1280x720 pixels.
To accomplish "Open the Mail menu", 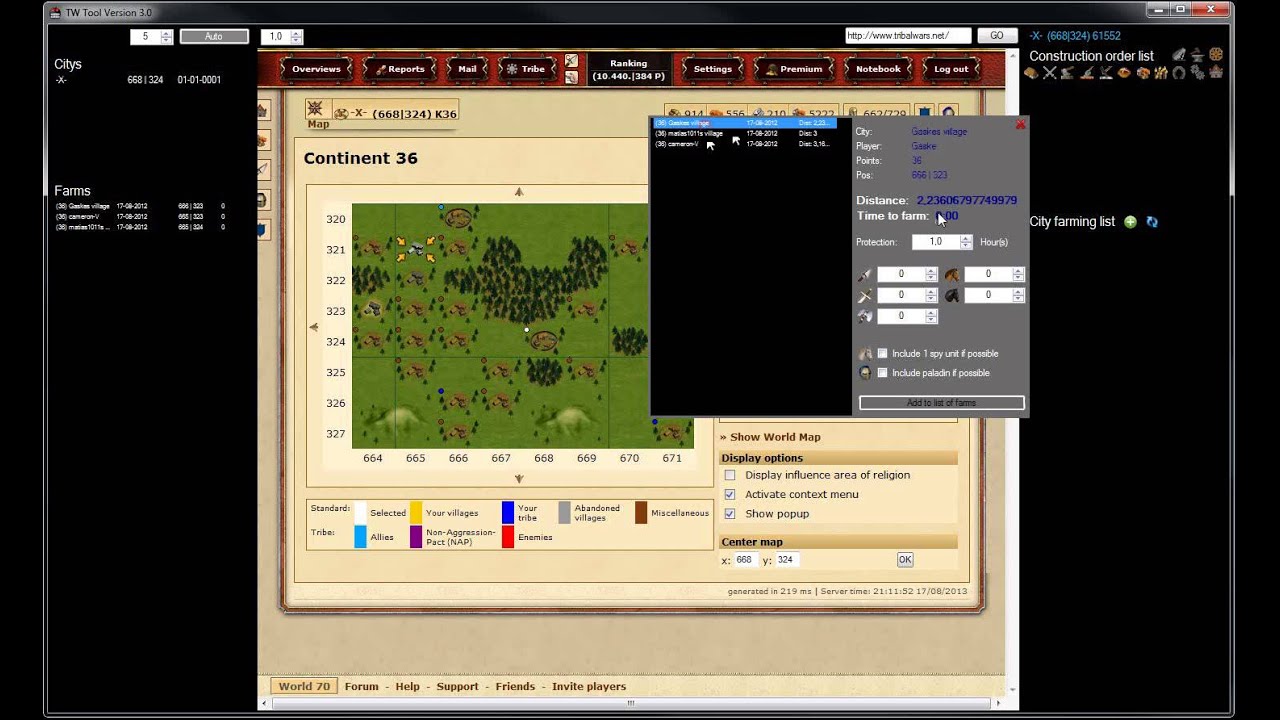I will (467, 69).
